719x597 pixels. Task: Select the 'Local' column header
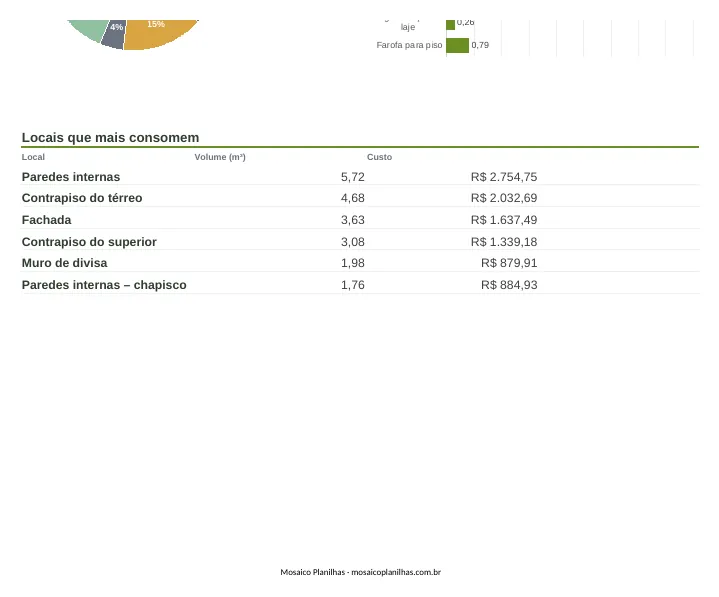tap(33, 157)
